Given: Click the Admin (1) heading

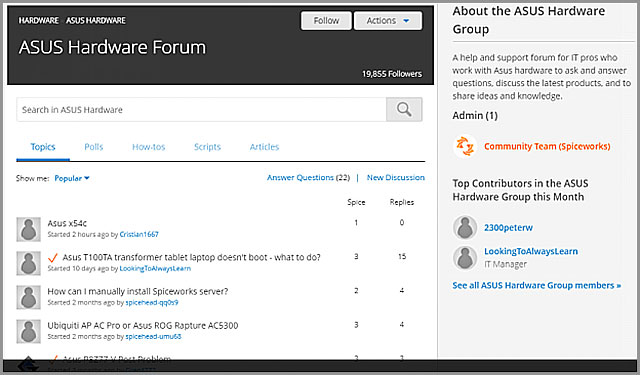Looking at the screenshot, I should point(475,115).
